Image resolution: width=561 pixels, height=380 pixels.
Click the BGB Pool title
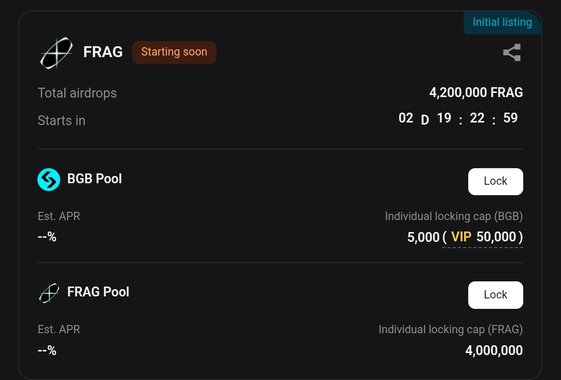tap(94, 179)
